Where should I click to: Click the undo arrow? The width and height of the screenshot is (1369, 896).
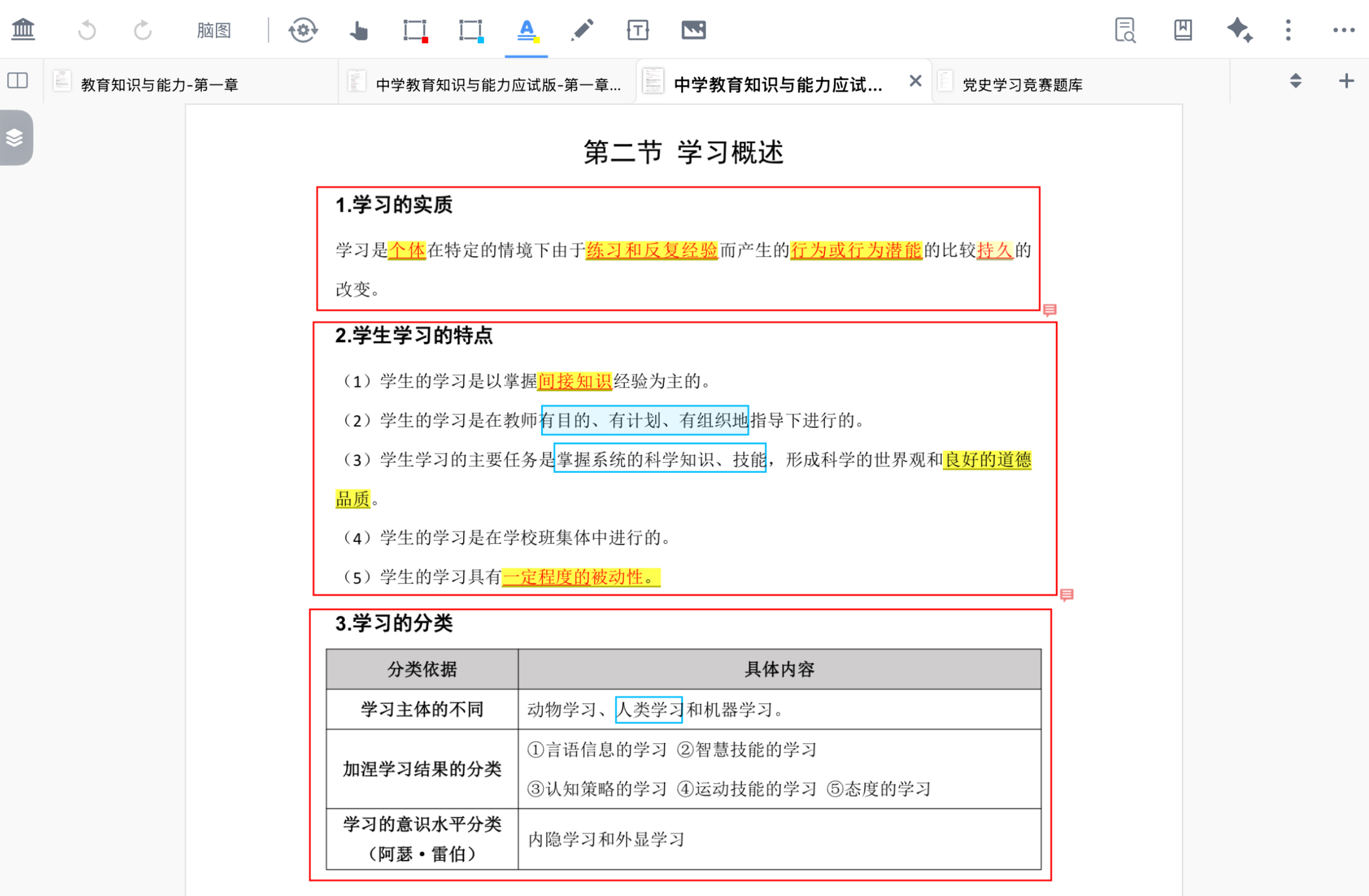[87, 30]
